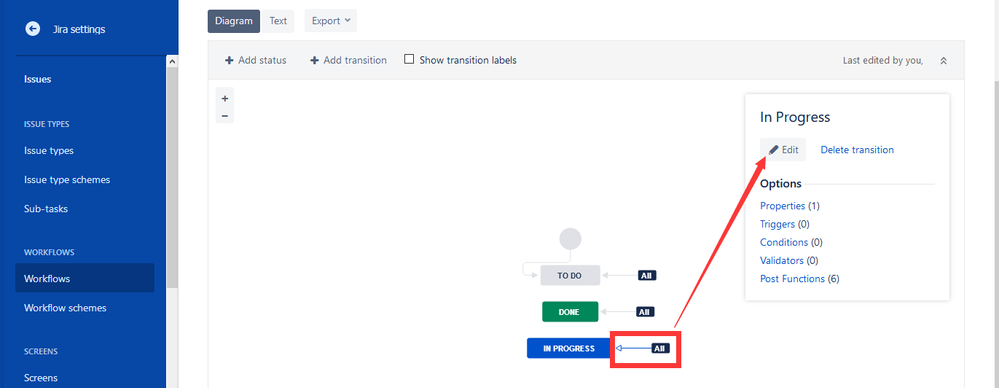Collapse the diagram toolbar with double chevron
Viewport: 999px width, 388px height.
(944, 61)
